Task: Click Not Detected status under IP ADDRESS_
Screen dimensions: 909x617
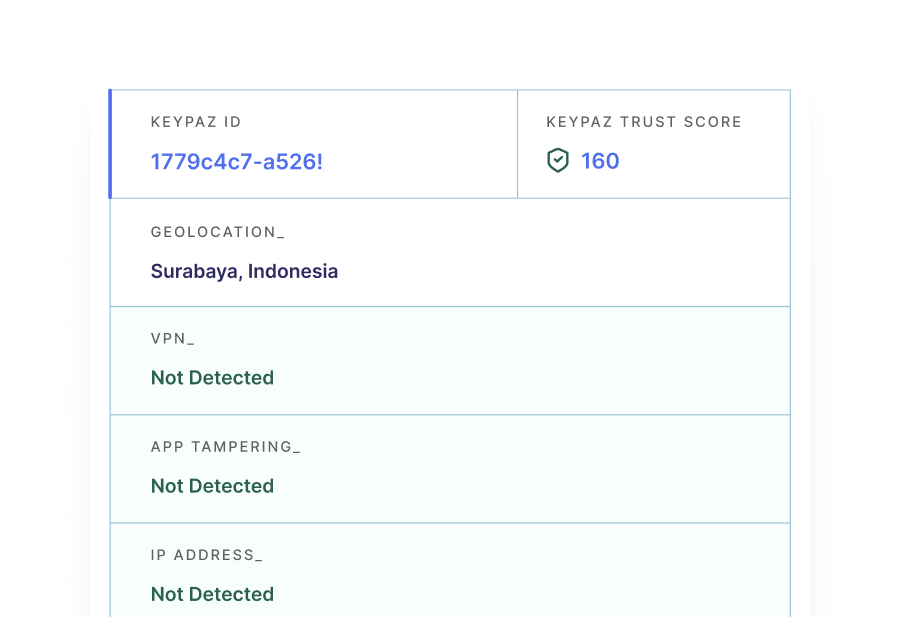Action: 212,594
